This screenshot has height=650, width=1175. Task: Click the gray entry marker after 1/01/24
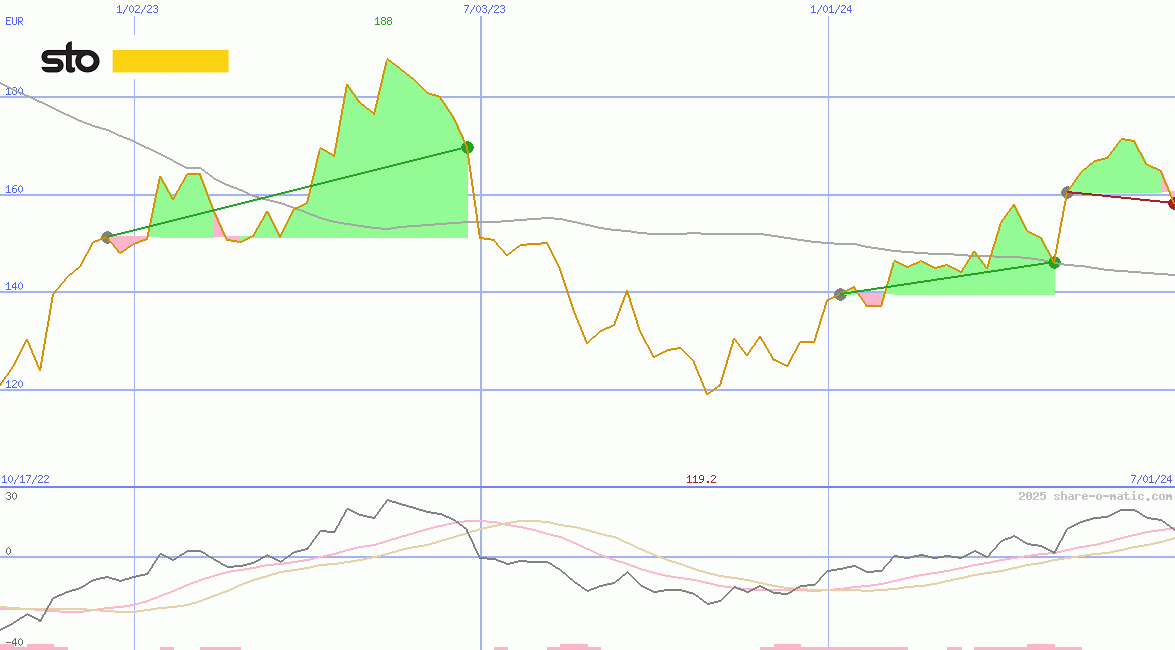point(840,294)
